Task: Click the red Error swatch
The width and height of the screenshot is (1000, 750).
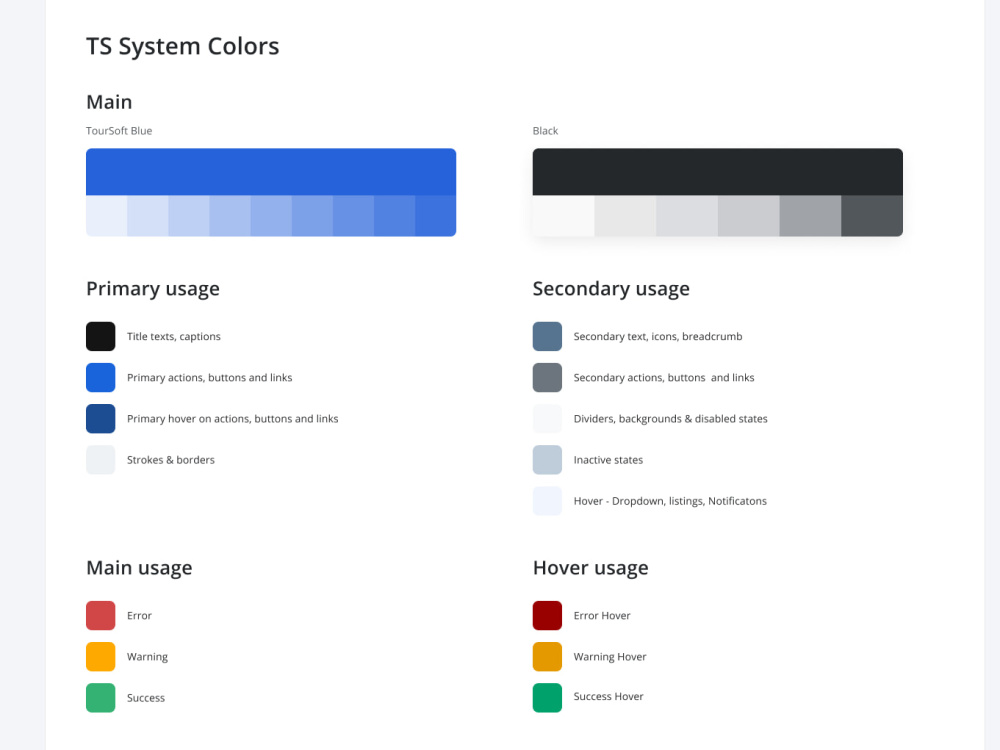Action: pos(101,615)
